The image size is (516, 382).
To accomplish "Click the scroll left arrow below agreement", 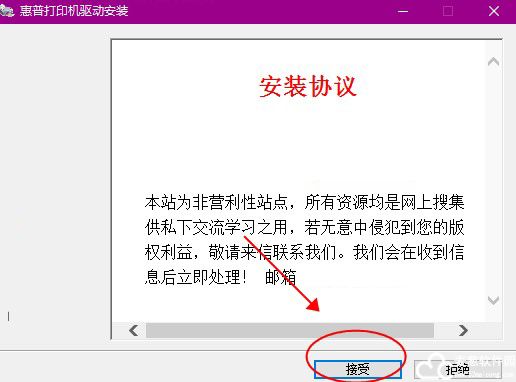I will 134,331.
